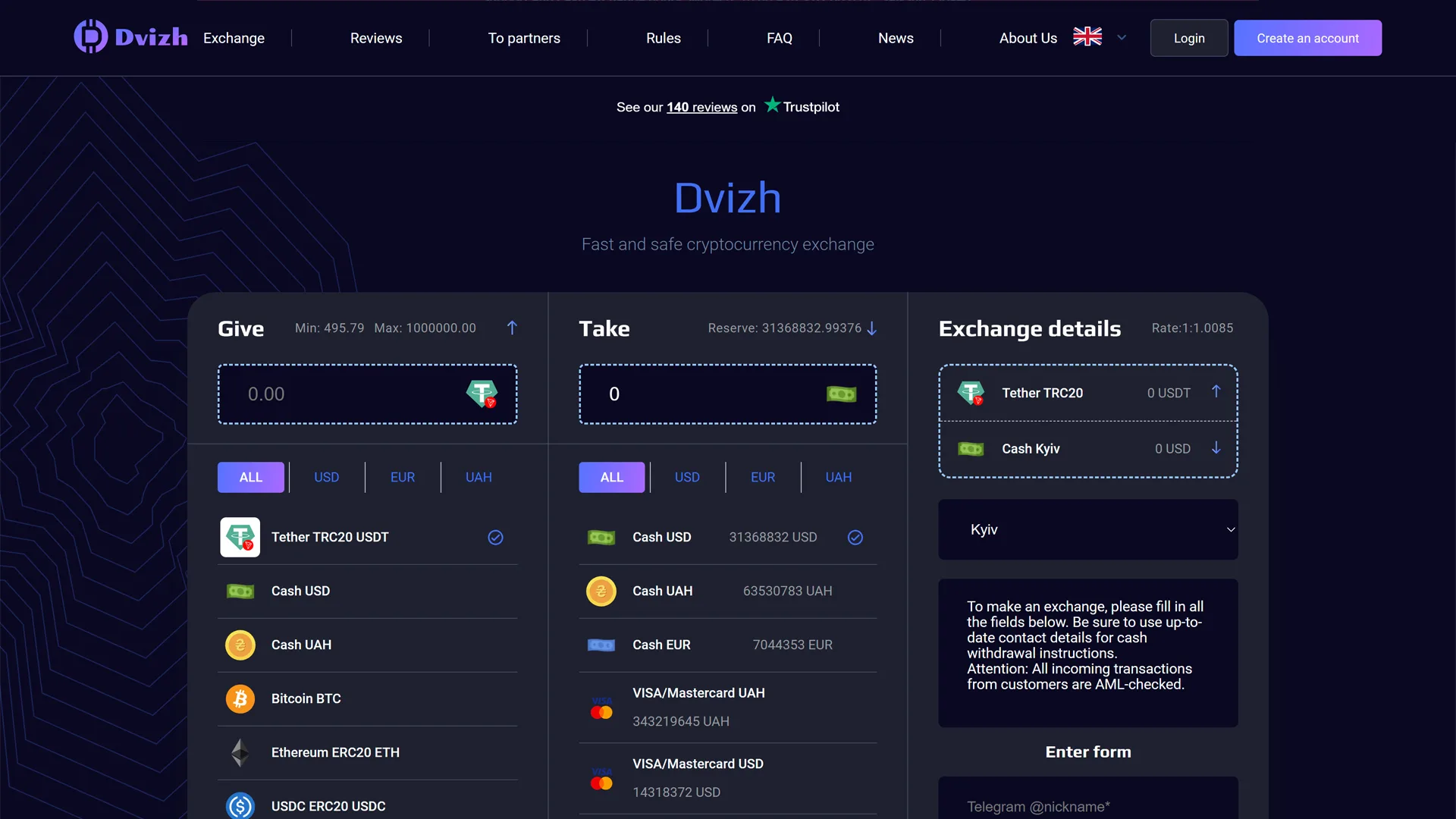Click the USDC ERC20 icon
Screen dimensions: 1456x819
coord(240,805)
